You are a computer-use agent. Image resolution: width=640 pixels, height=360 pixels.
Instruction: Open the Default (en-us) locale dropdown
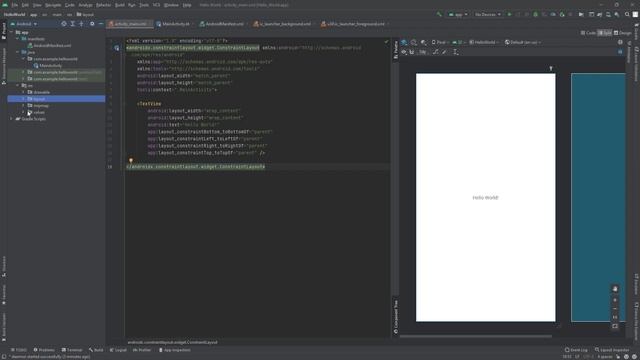pyautogui.click(x=523, y=42)
